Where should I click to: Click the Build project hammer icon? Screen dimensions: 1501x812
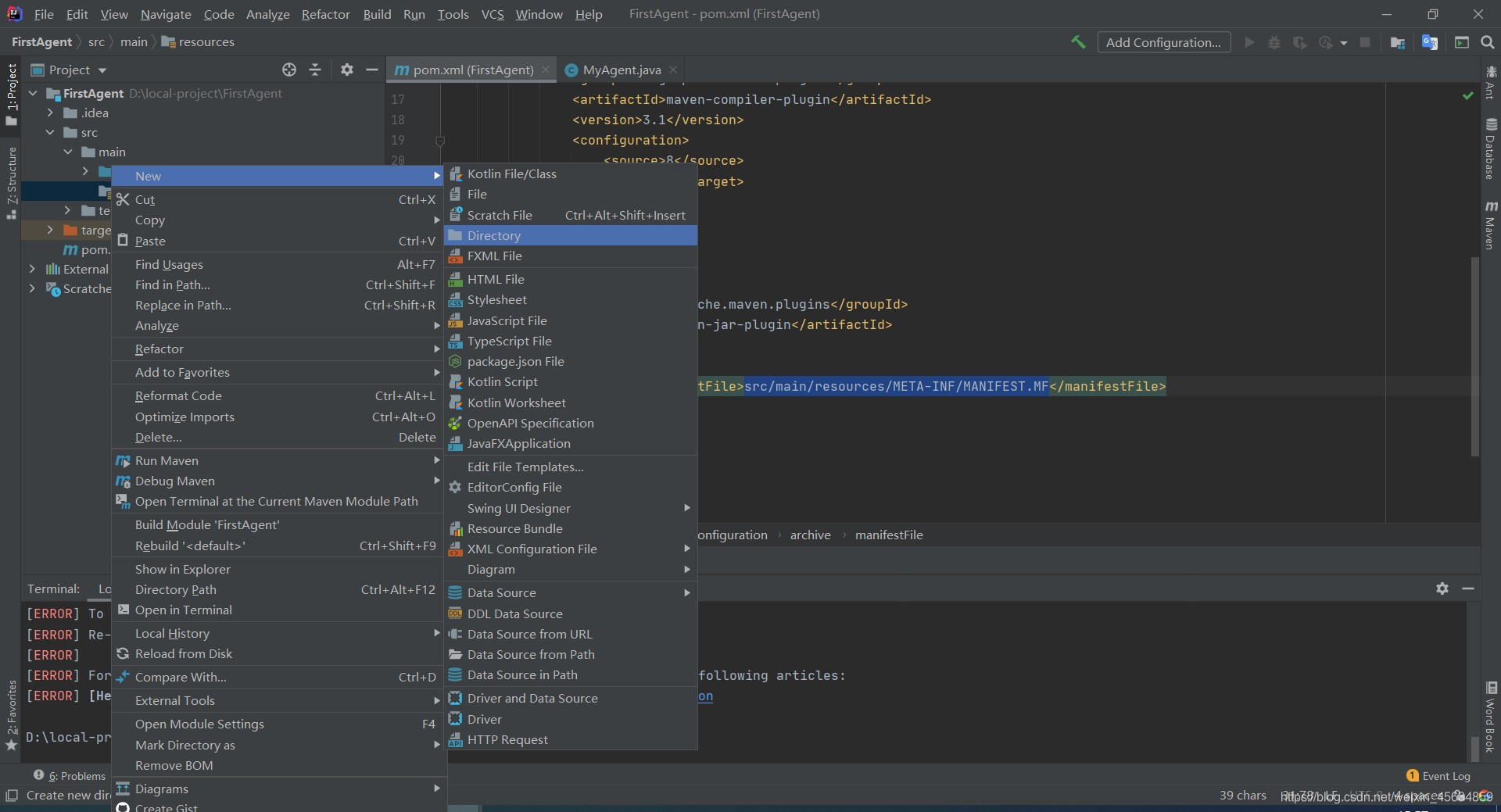tap(1078, 42)
